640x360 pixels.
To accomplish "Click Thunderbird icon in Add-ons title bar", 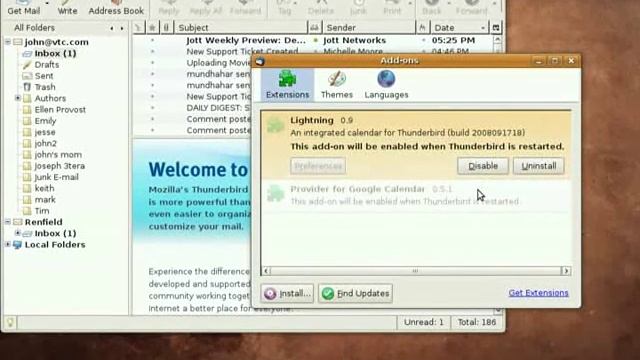I will (x=260, y=61).
